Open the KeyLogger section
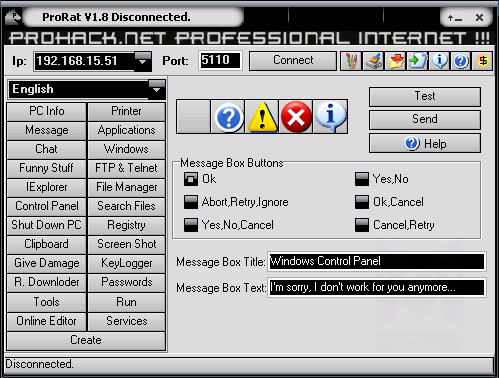The height and width of the screenshot is (378, 499). [x=126, y=263]
